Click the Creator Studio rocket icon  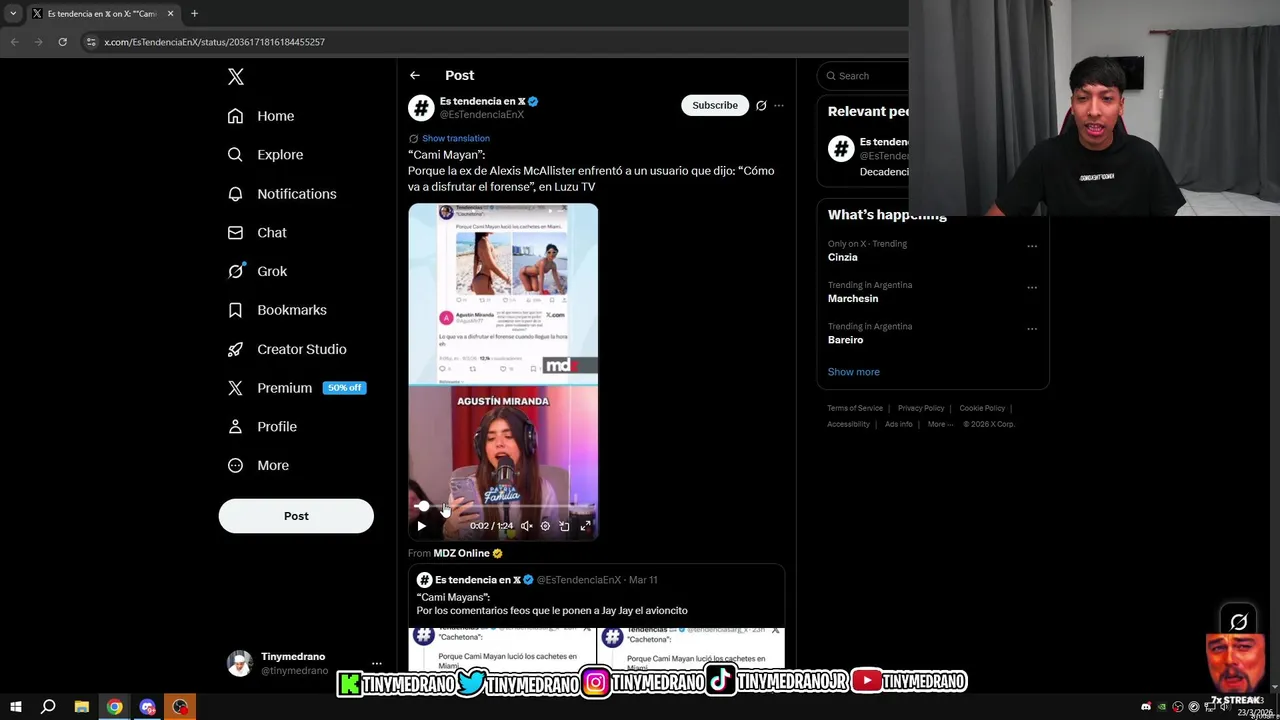point(235,349)
